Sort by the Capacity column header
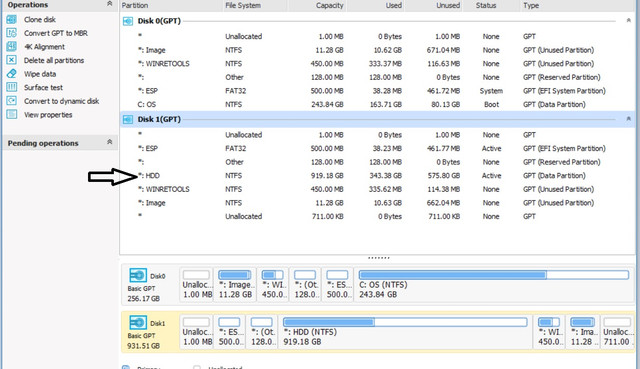Screen dimensions: 640x369 tap(329, 6)
